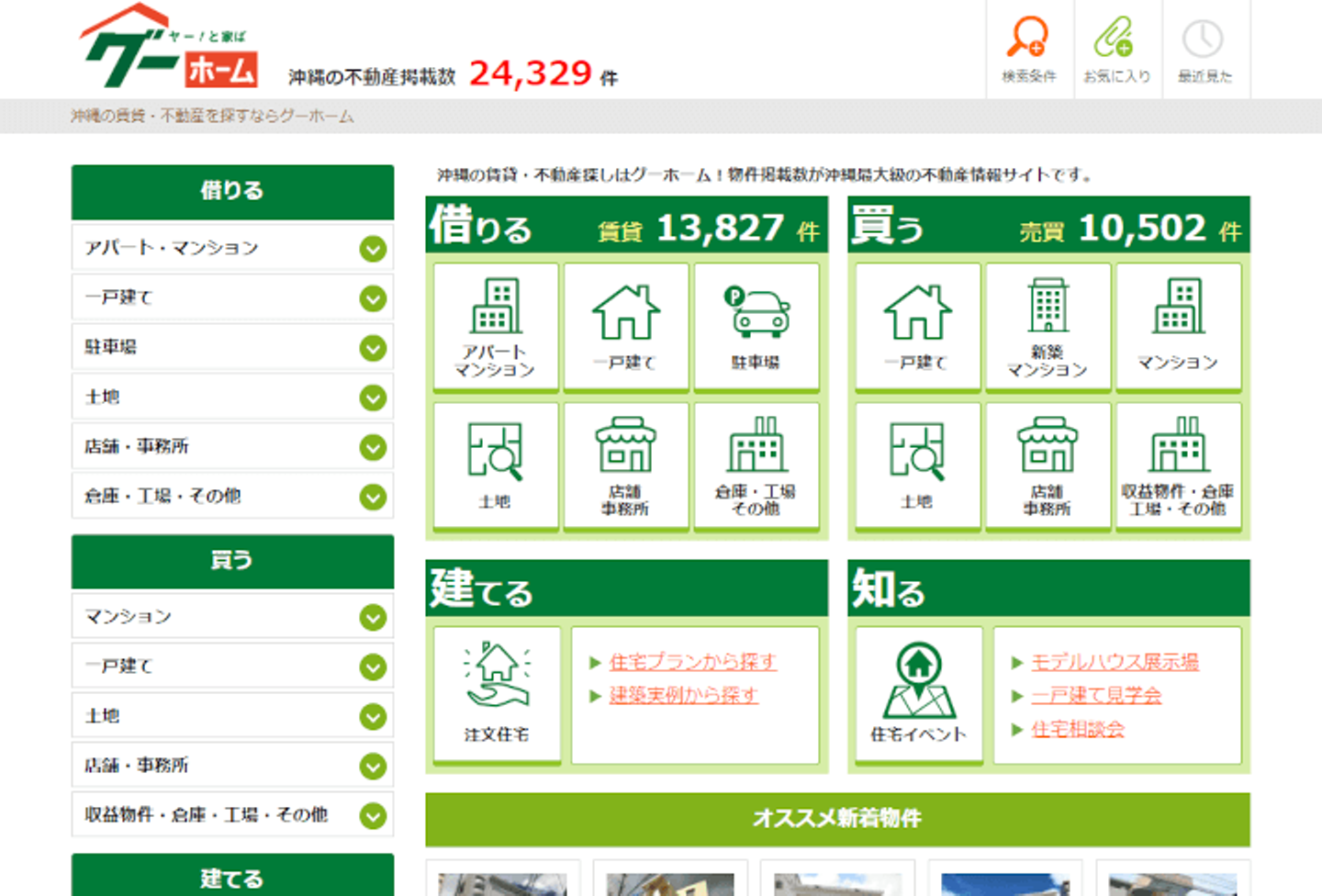Expand 一戸建て in 借りる sidebar

(x=232, y=297)
